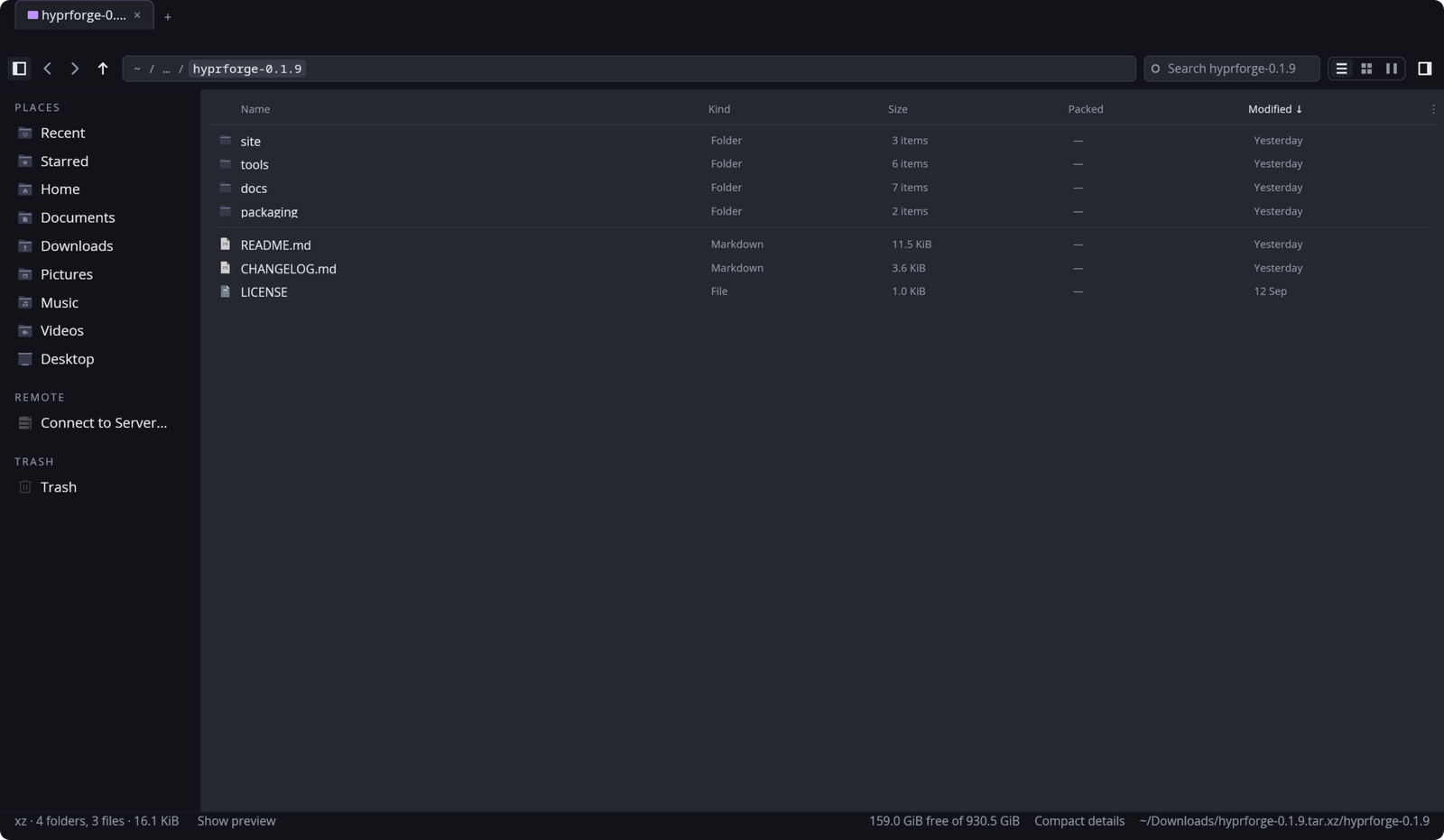Go forward with the right arrow

pyautogui.click(x=75, y=69)
